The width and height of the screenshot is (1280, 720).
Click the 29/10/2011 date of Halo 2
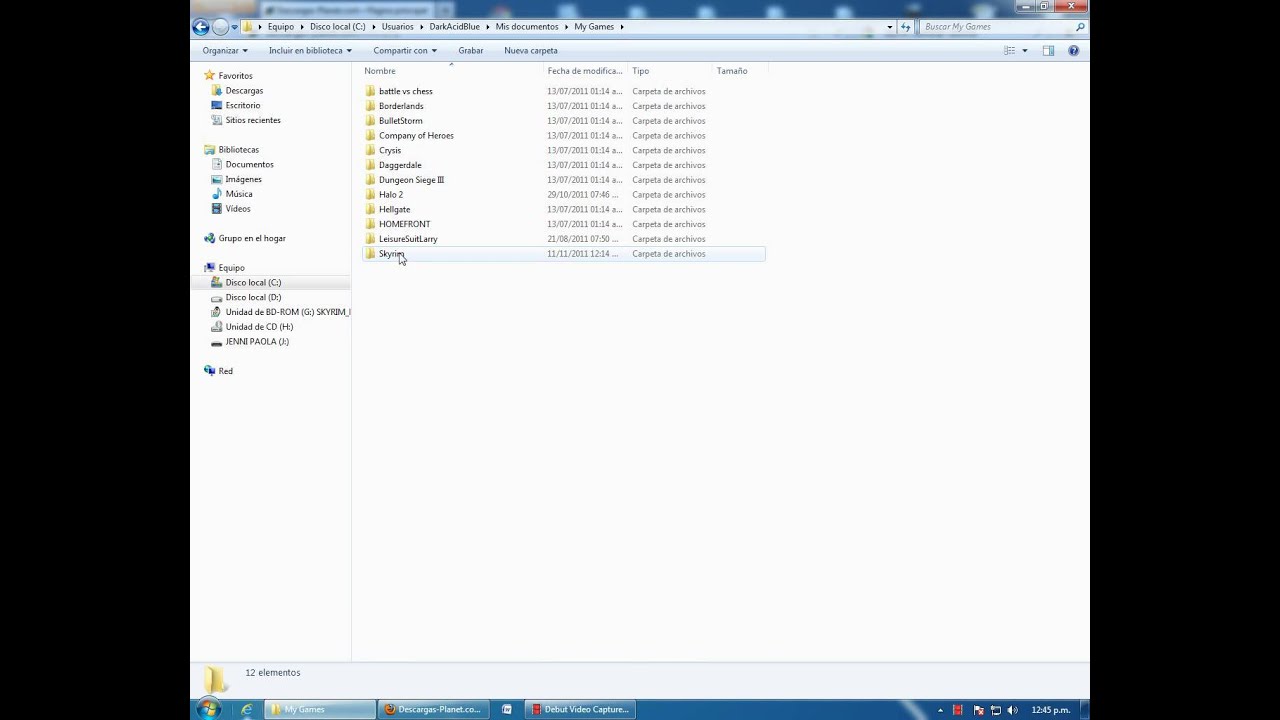(x=582, y=194)
